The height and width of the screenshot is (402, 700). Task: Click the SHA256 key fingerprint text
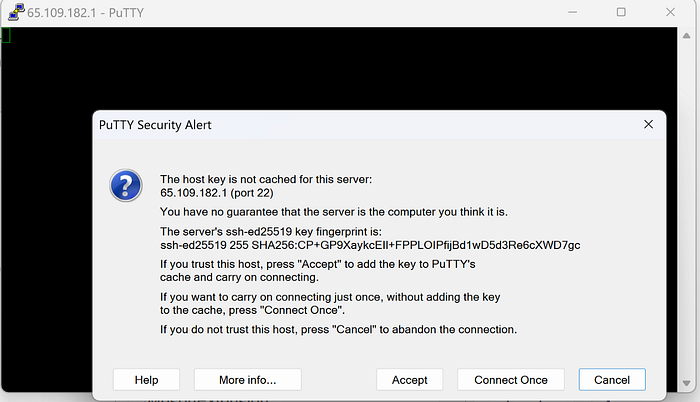pyautogui.click(x=370, y=245)
